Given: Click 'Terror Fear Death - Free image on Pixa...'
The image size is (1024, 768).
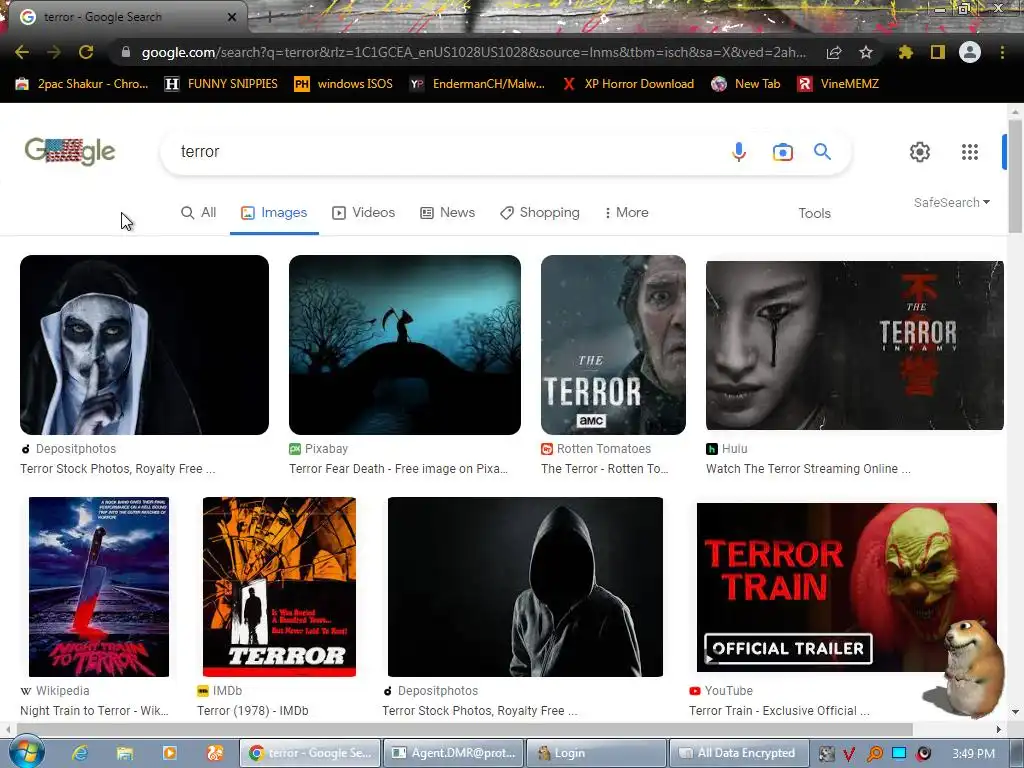Looking at the screenshot, I should point(398,468).
